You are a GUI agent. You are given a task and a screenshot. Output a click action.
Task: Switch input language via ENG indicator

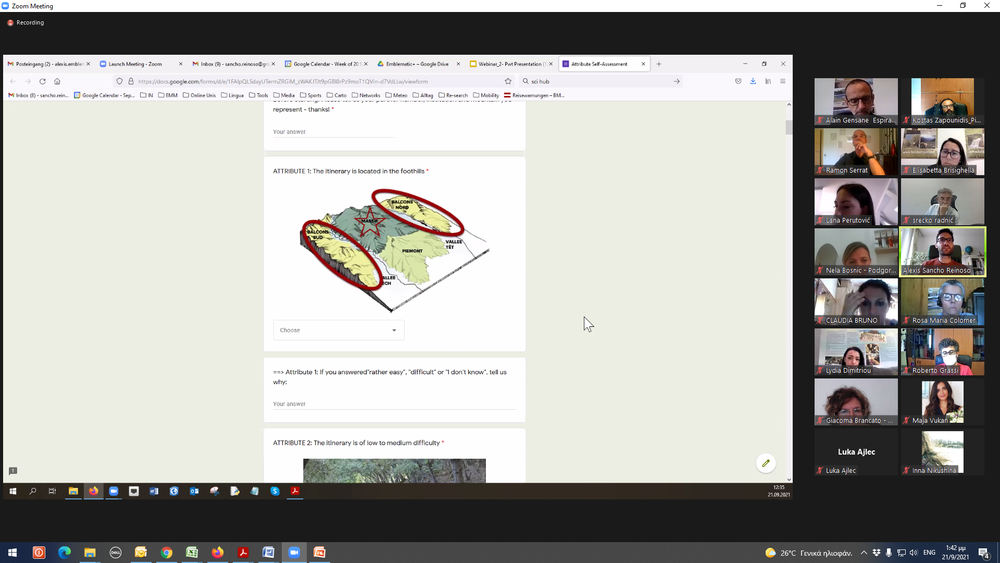(x=928, y=552)
